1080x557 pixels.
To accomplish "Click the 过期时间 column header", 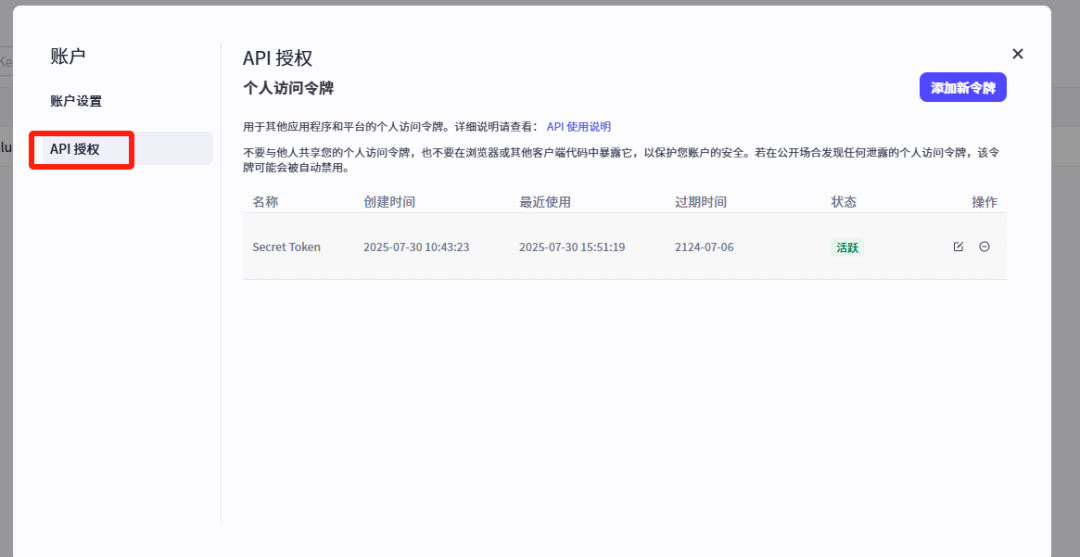I will pyautogui.click(x=701, y=202).
